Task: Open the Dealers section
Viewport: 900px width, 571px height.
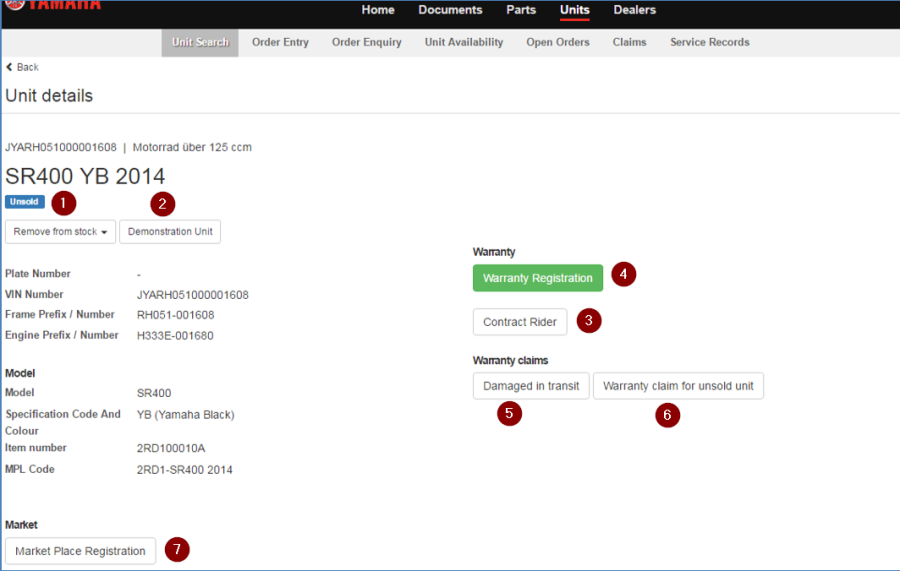Action: click(634, 10)
